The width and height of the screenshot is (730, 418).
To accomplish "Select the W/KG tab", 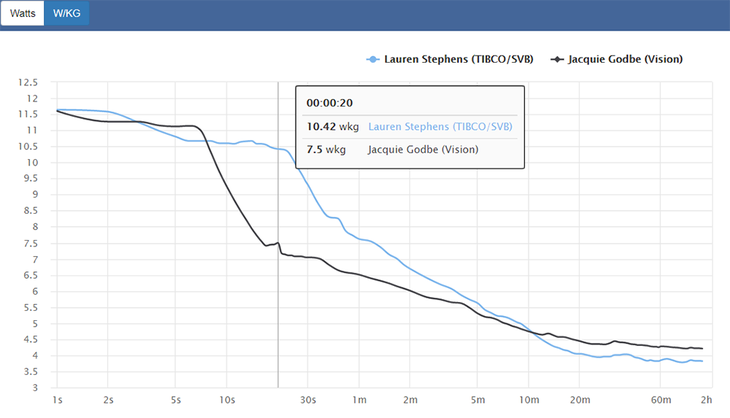I will pyautogui.click(x=67, y=13).
